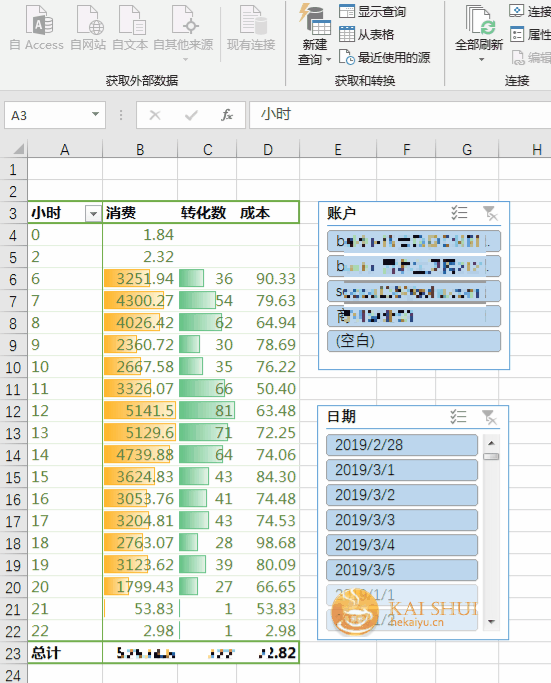The height and width of the screenshot is (683, 551).
Task: Click the 账户 slicer title
Action: [x=341, y=213]
